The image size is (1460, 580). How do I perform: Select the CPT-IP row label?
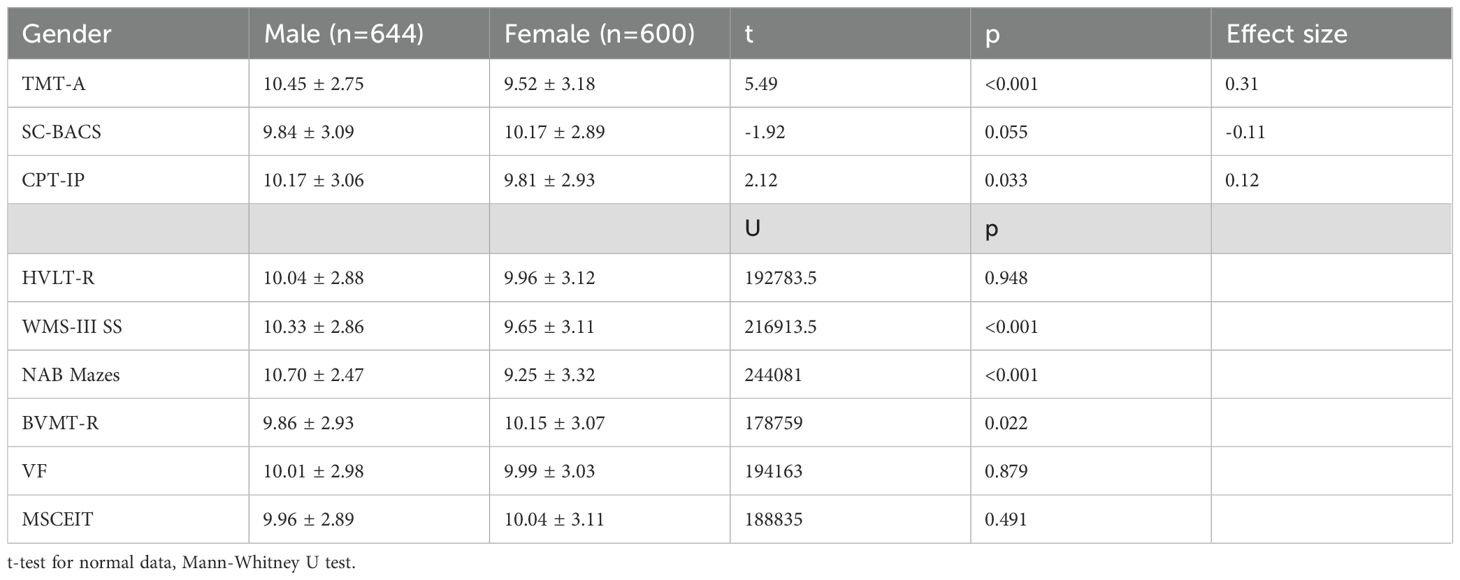tap(48, 181)
